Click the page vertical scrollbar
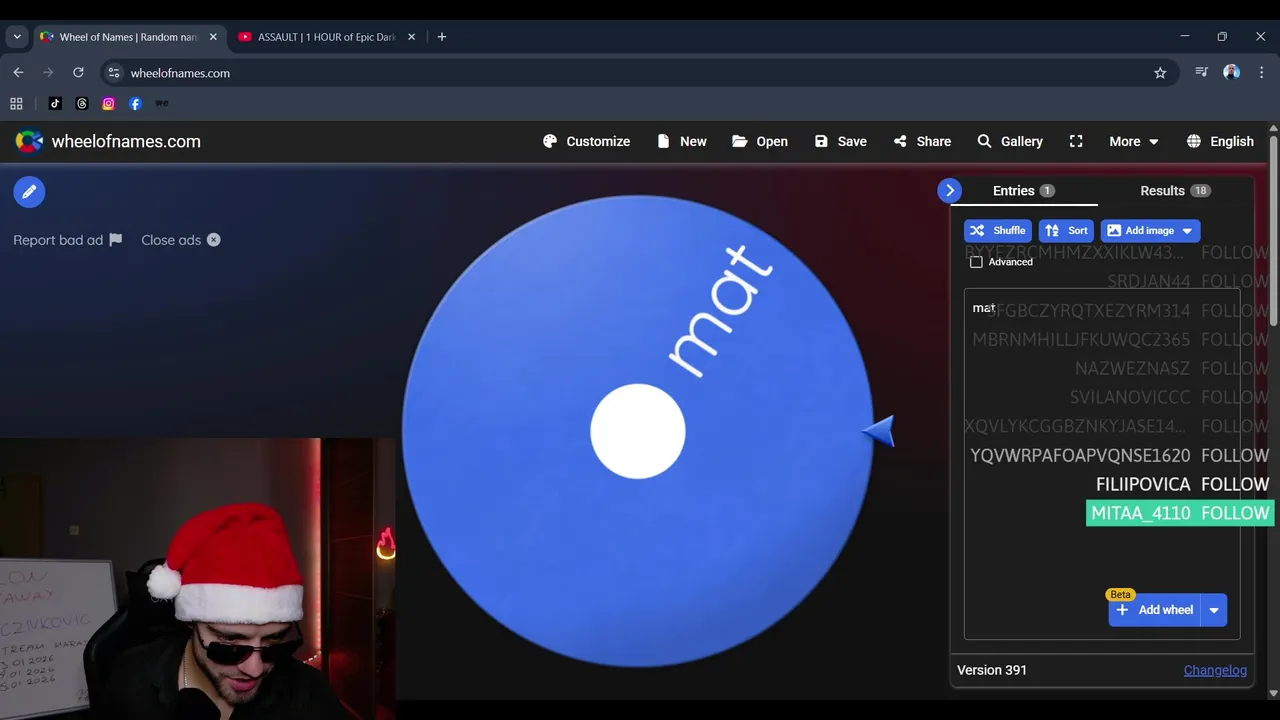 pyautogui.click(x=1273, y=230)
